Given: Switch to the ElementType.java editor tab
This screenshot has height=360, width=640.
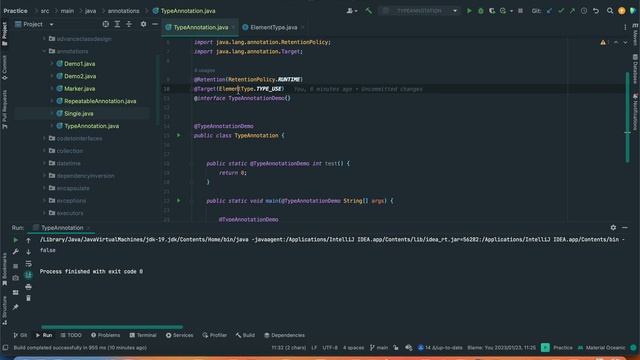Looking at the screenshot, I should coord(273,27).
